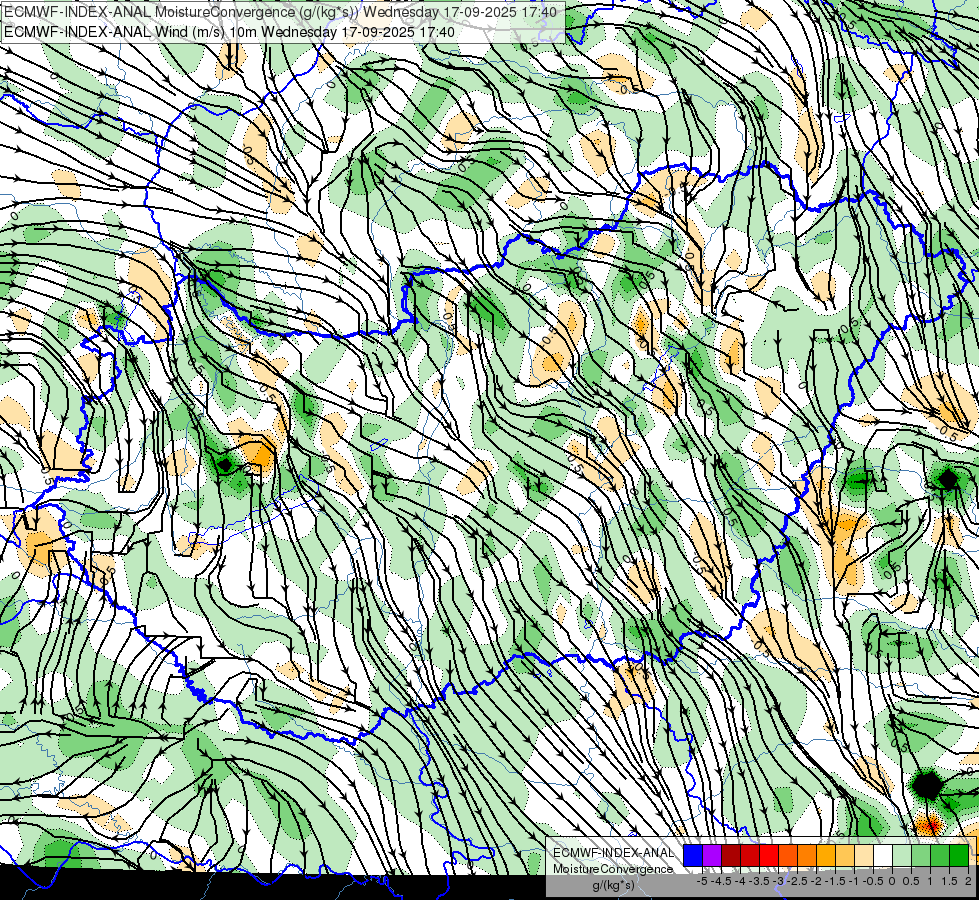Click the red-orange spot below southeast diamond
The width and height of the screenshot is (979, 900).
click(930, 825)
